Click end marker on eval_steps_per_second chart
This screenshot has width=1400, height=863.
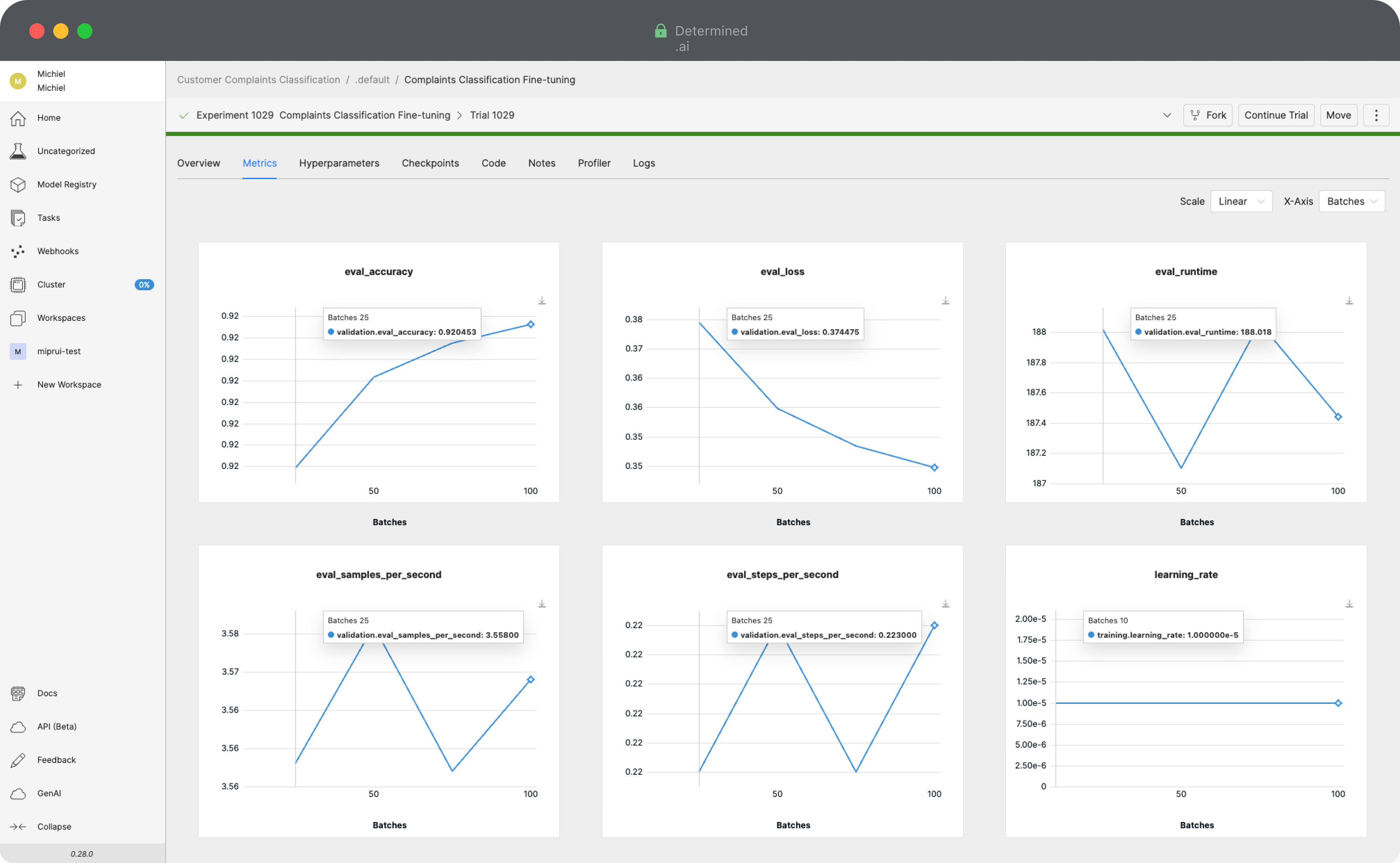[934, 626]
